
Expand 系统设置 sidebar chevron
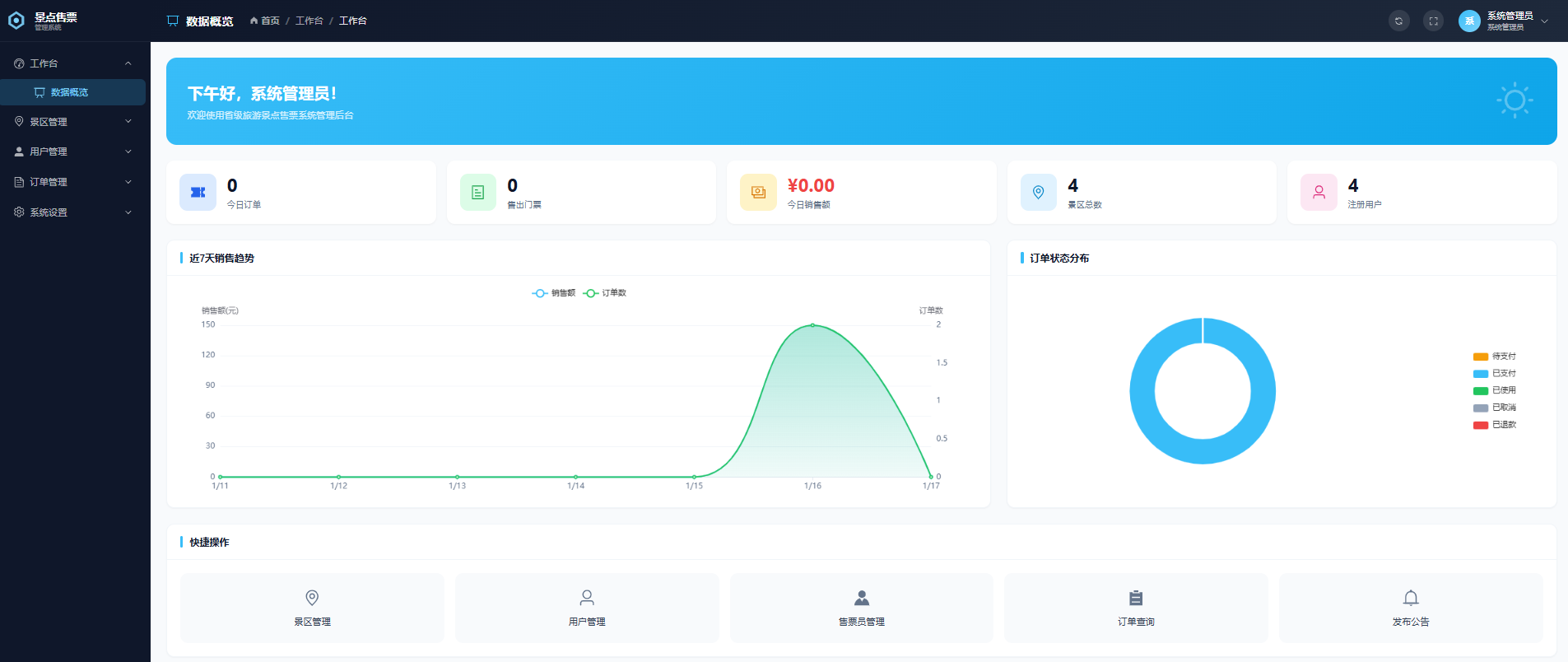pos(128,212)
